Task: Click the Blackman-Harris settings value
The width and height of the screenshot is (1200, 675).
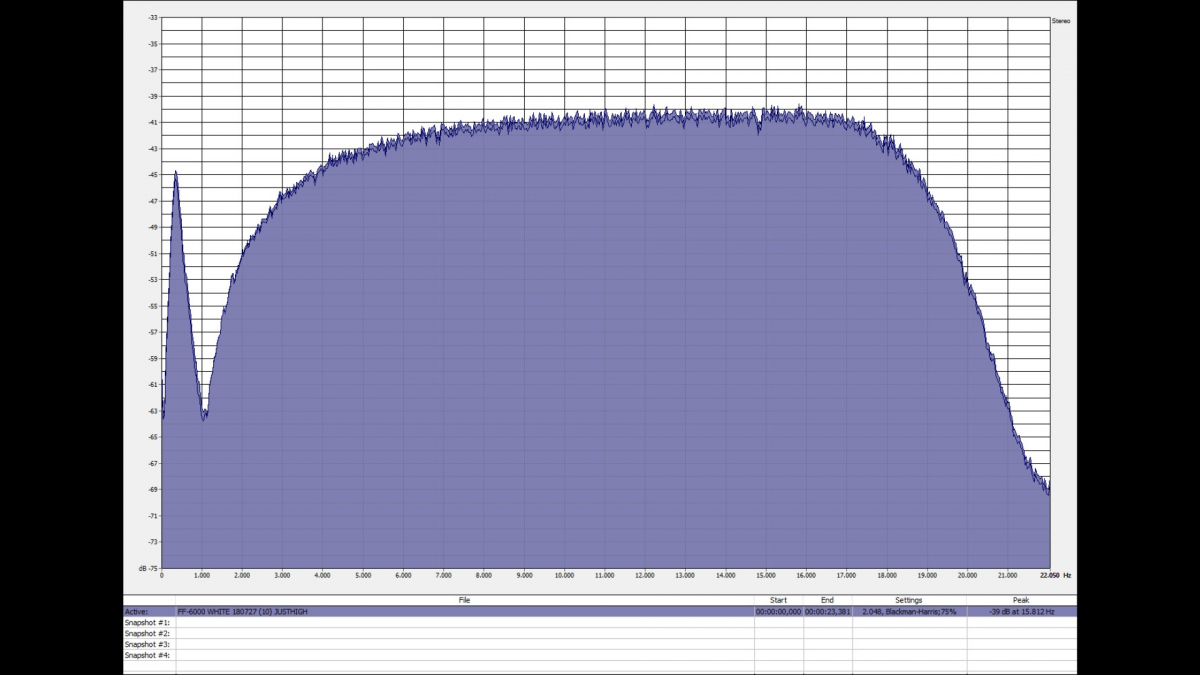Action: 909,611
